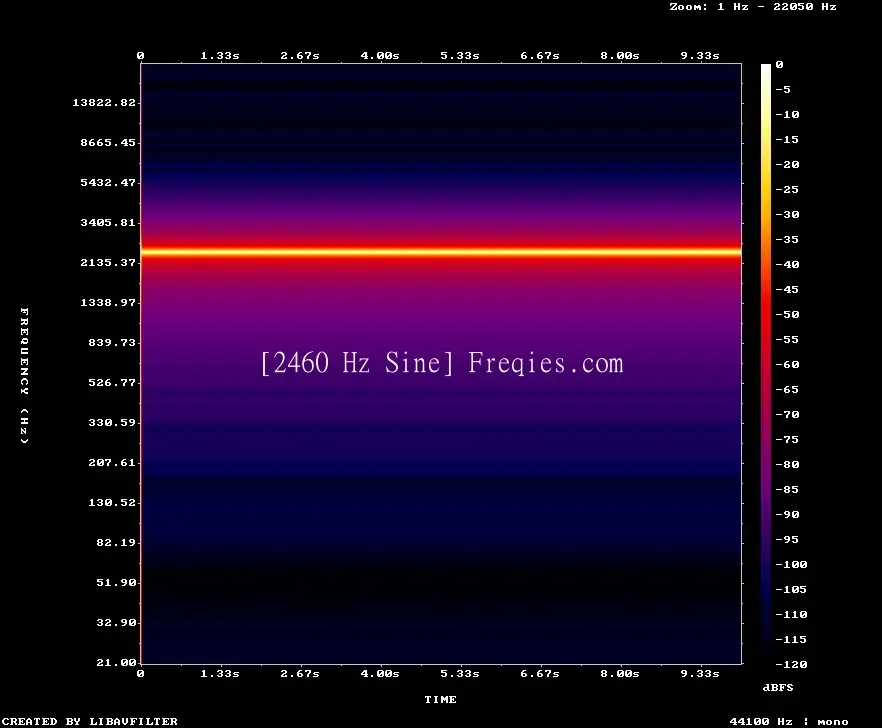Click the dBFS color scale bar
Viewport: 882px width, 728px height.
(x=766, y=364)
